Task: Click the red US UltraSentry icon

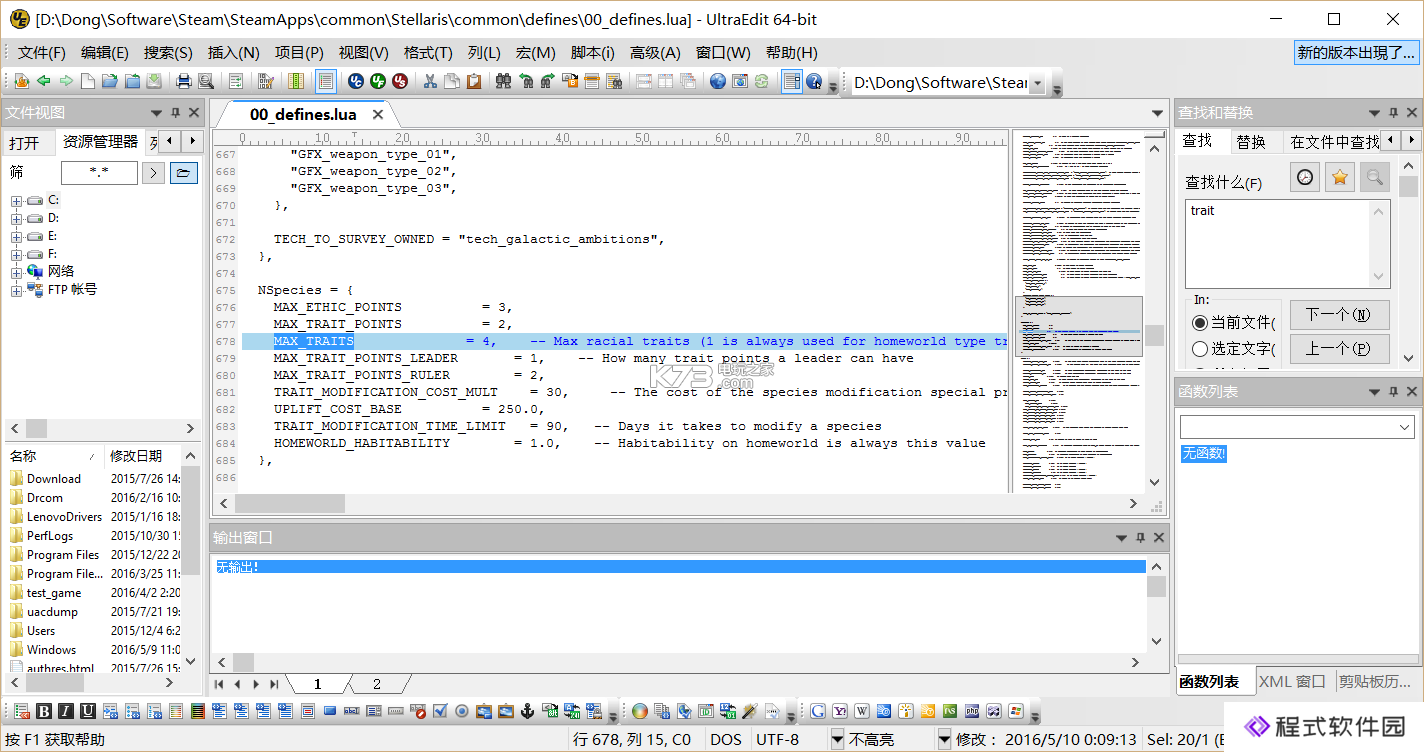Action: (x=400, y=82)
